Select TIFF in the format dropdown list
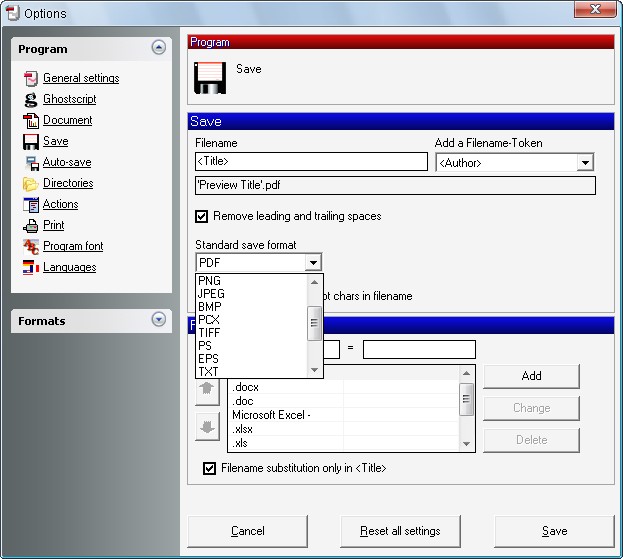The width and height of the screenshot is (623, 559). 210,333
